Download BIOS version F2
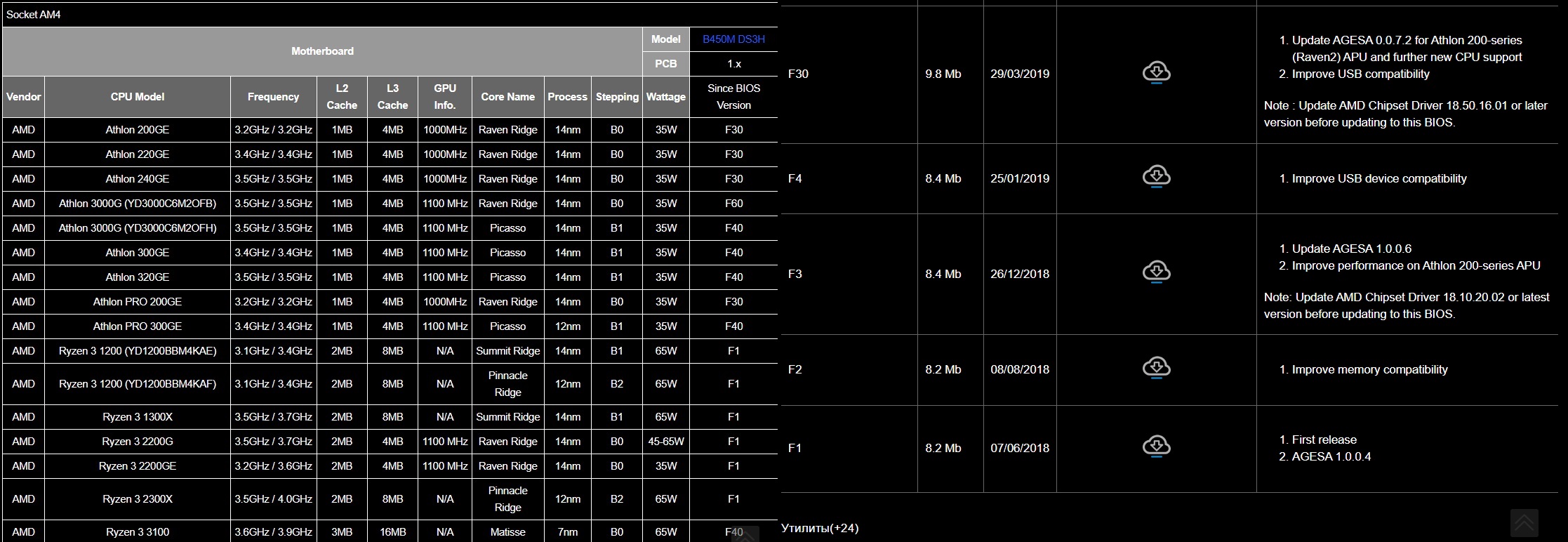The image size is (1568, 542). 1156,367
